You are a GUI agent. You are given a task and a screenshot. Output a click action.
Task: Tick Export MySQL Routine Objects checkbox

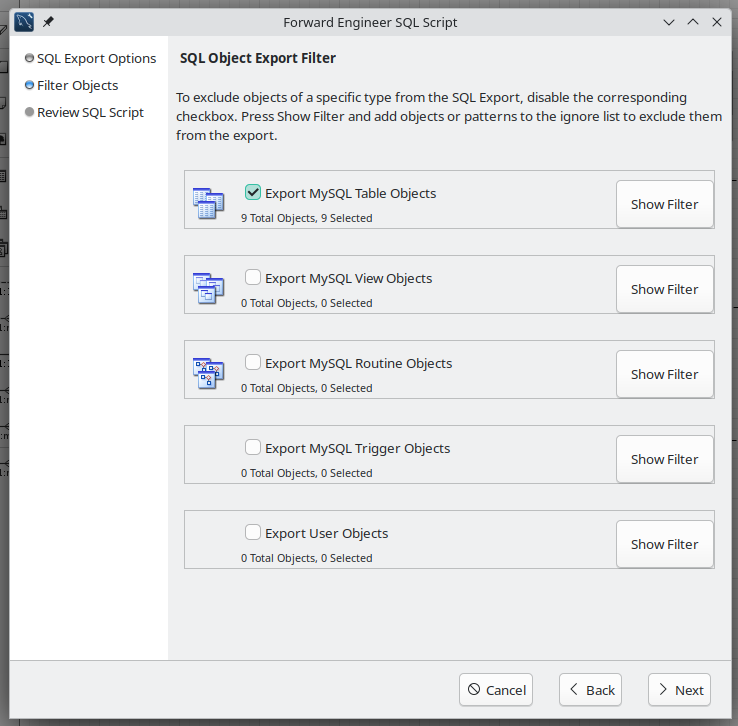[x=253, y=363]
